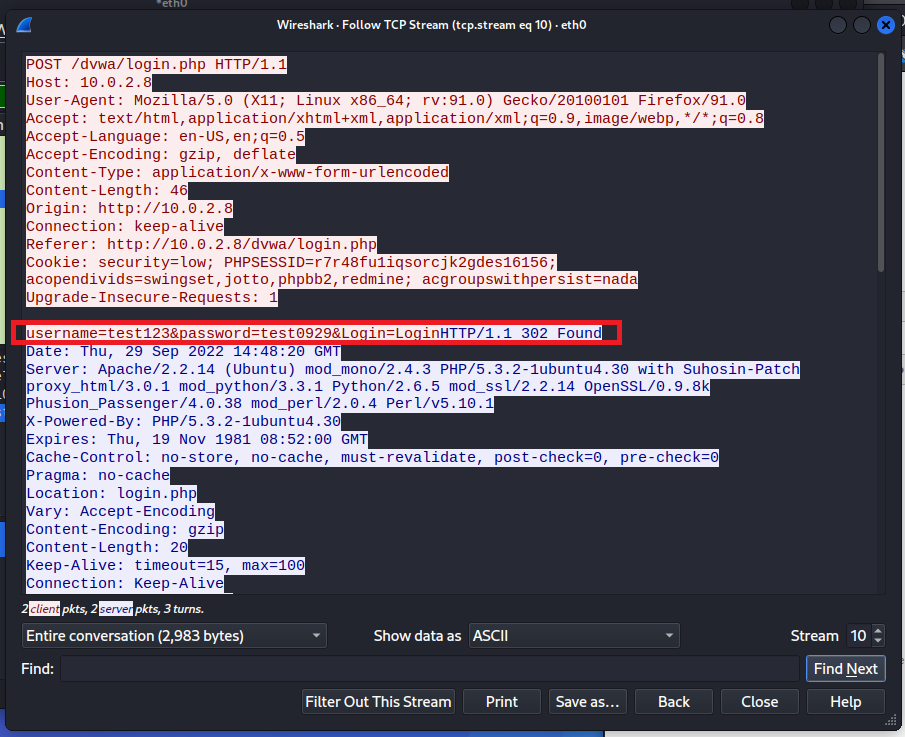The image size is (905, 737).
Task: Open the Show data as ASCII dropdown
Action: (x=574, y=636)
